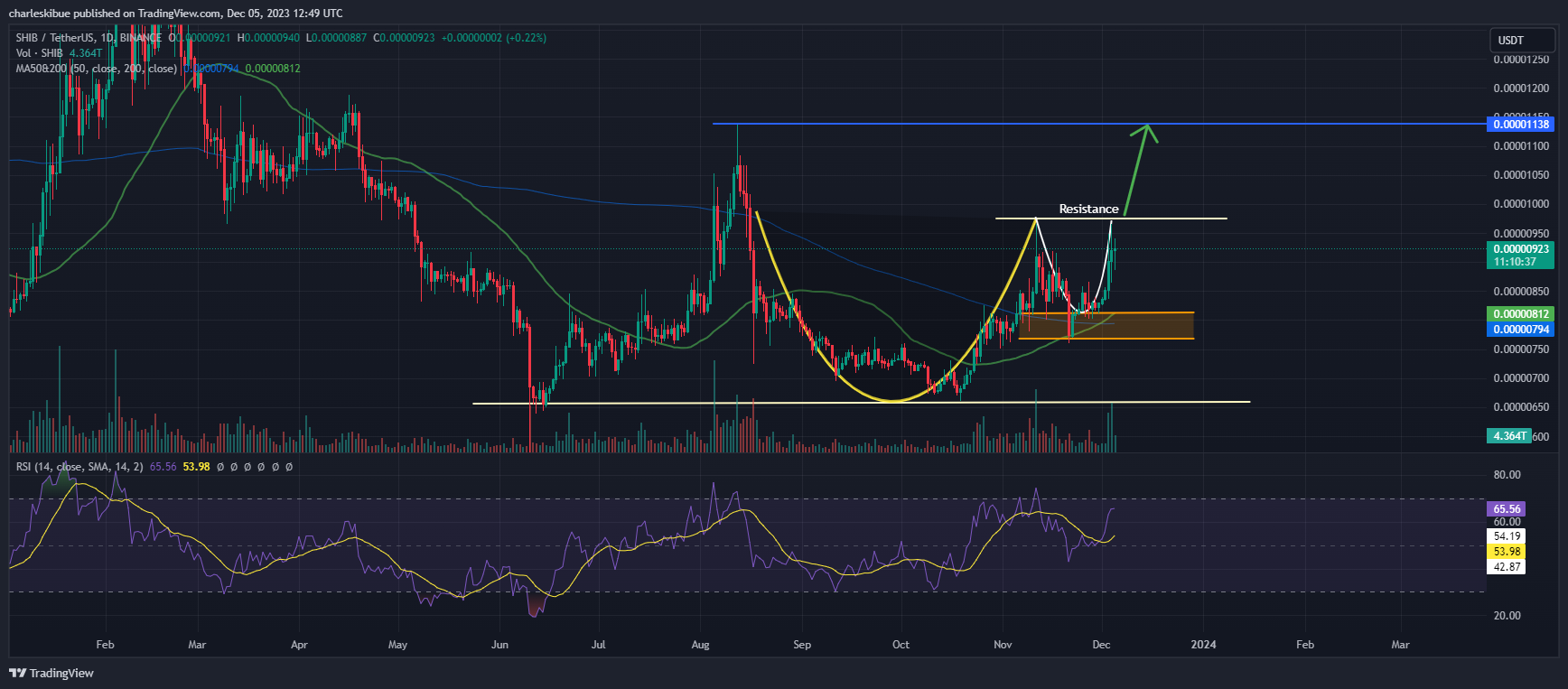The width and height of the screenshot is (1568, 689).
Task: Click the 0.00000700 price axis label
Action: point(1521,378)
